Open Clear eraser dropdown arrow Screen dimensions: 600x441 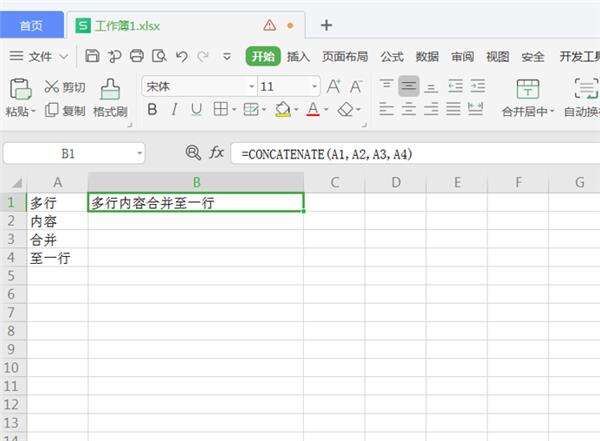(359, 110)
